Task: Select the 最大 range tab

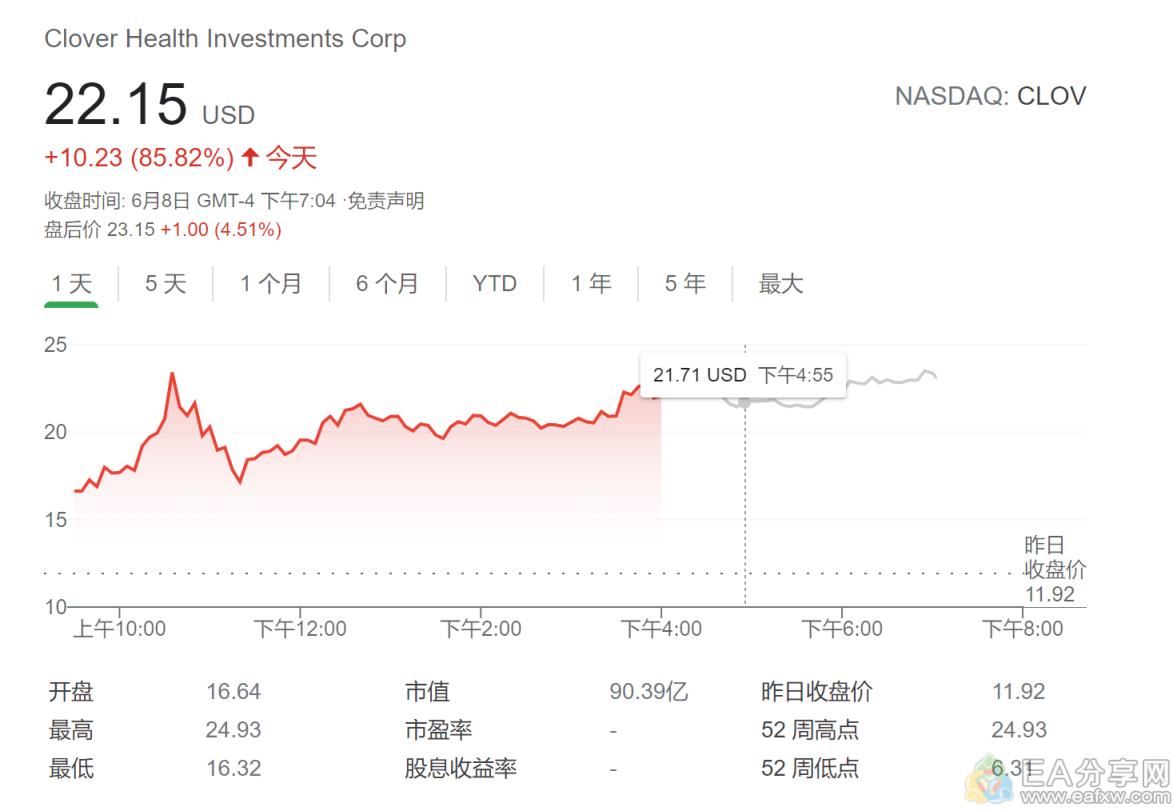Action: [780, 284]
